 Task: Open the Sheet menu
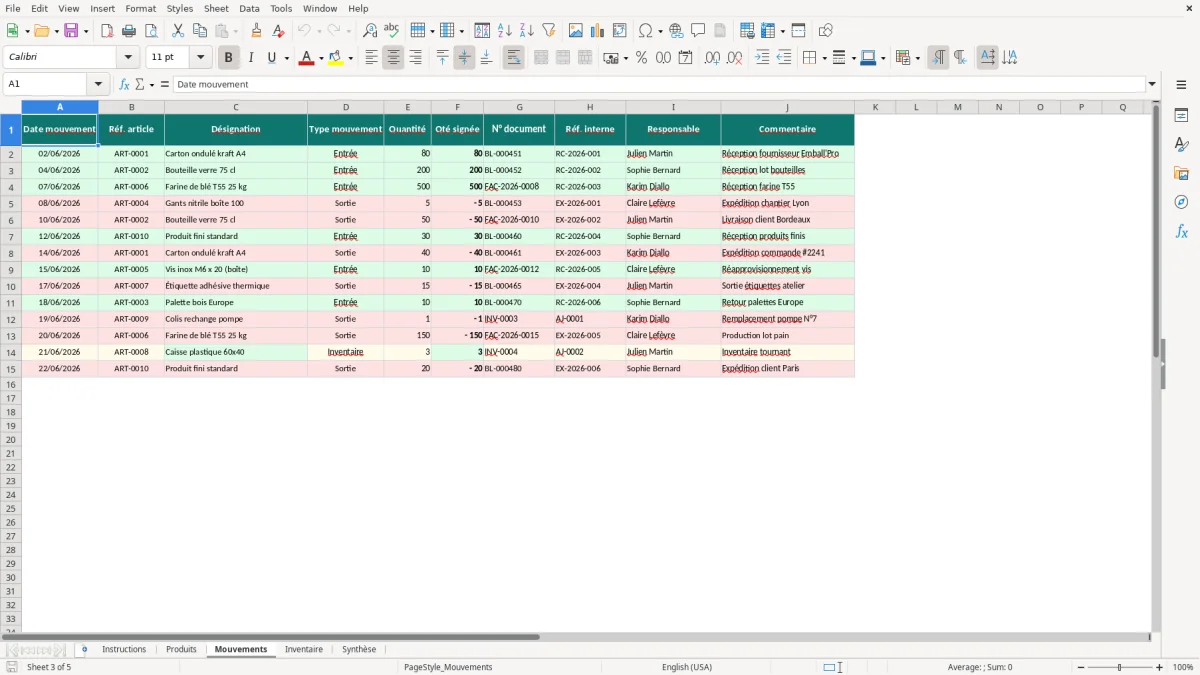pos(216,8)
